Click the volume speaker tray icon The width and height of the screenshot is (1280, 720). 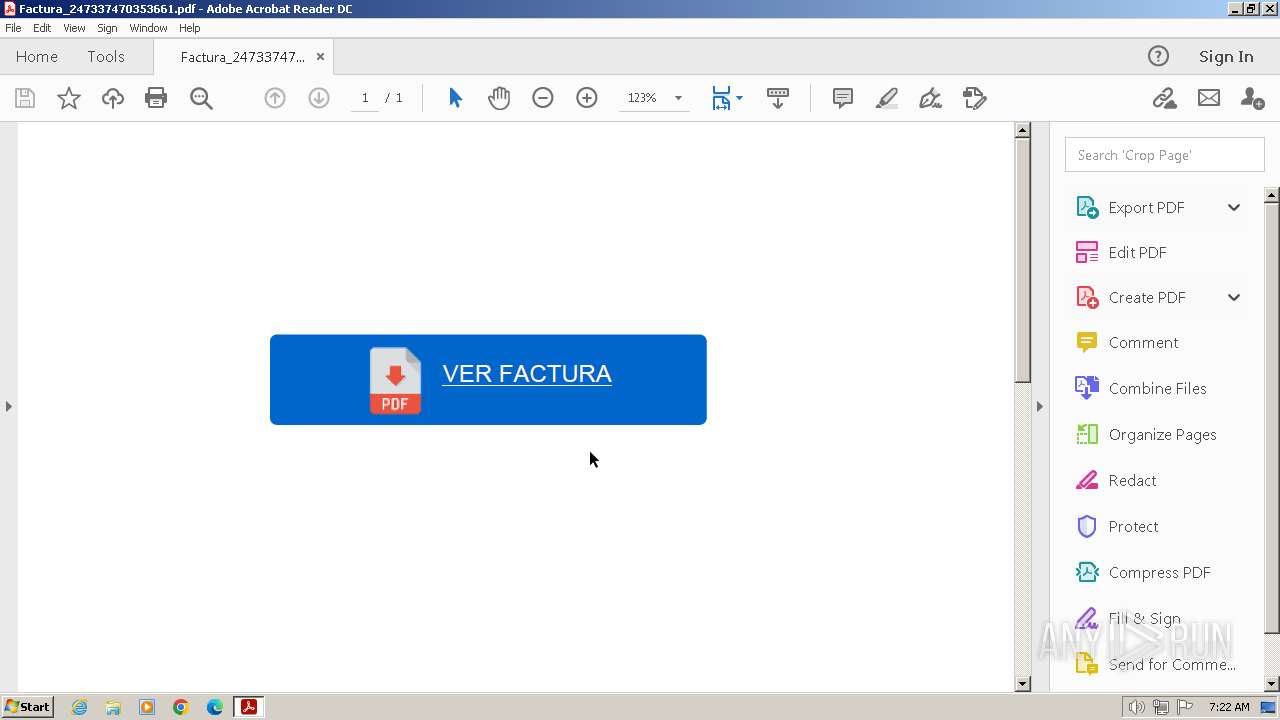tap(1137, 707)
